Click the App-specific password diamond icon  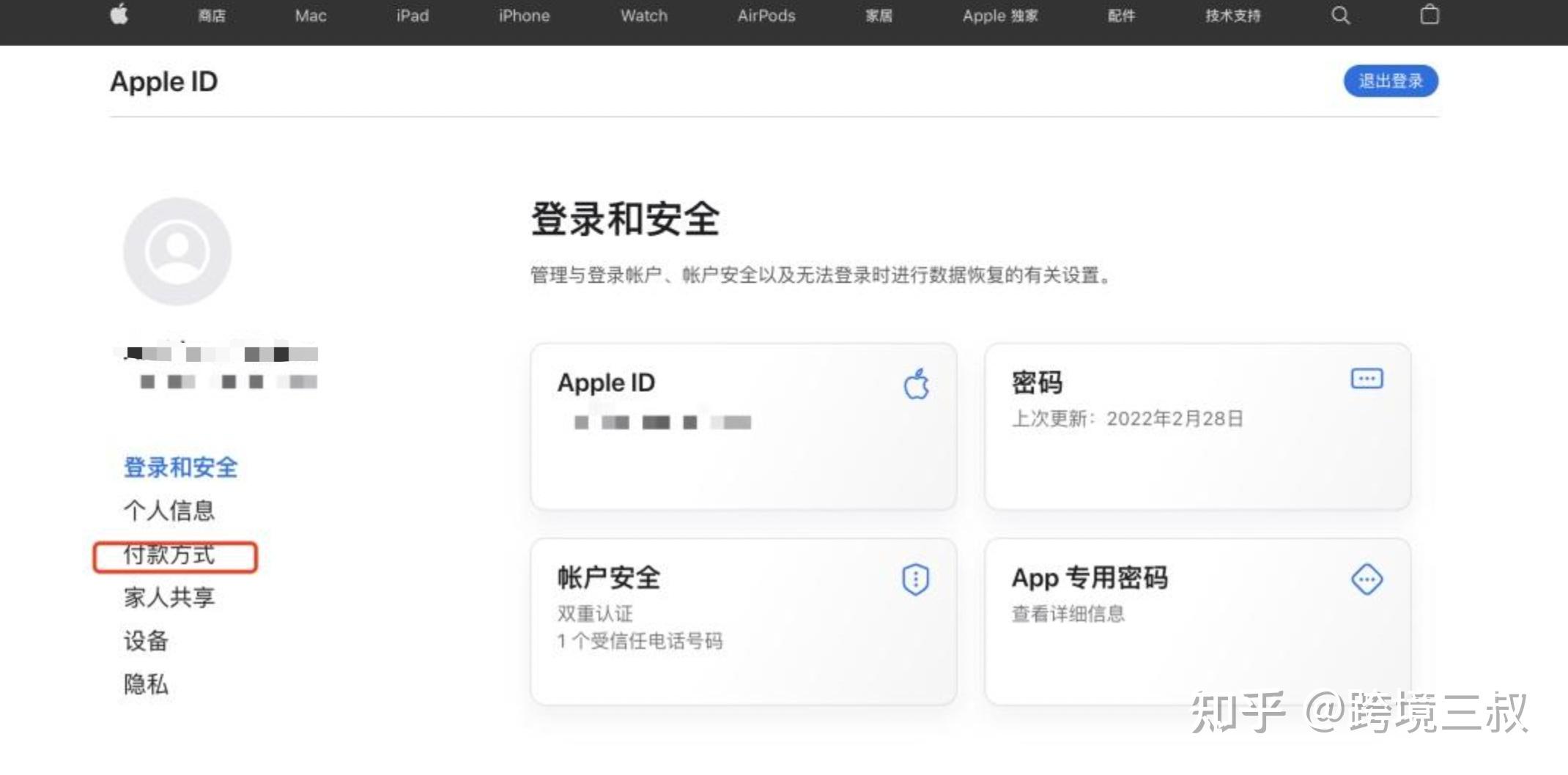1367,579
